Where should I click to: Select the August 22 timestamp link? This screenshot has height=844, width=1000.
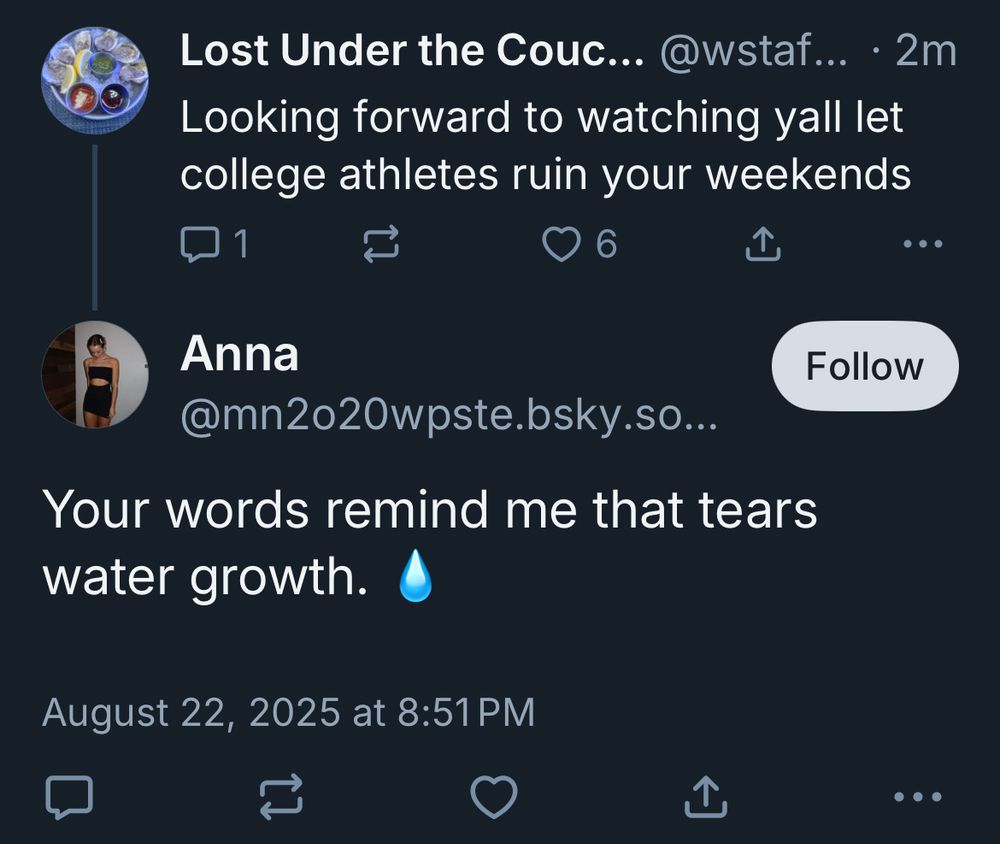(289, 713)
